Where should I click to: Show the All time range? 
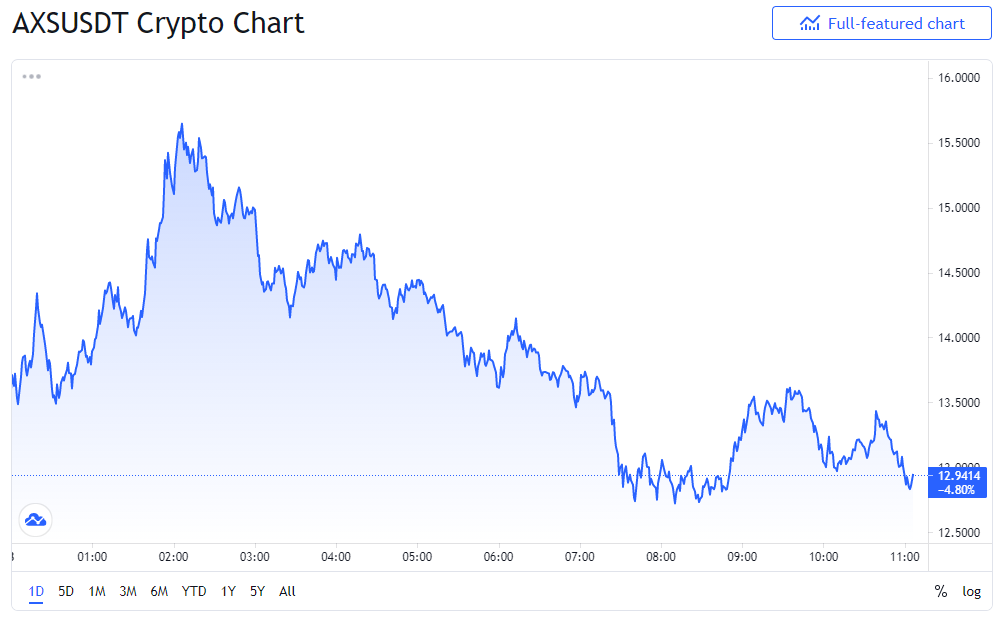pyautogui.click(x=287, y=591)
